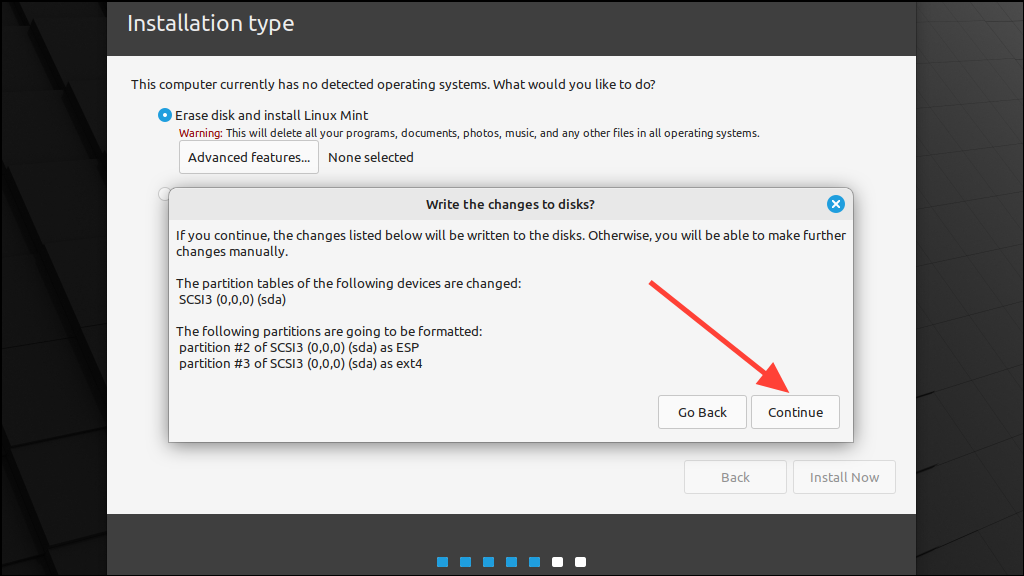Close the Write changes to disks dialog

836,204
